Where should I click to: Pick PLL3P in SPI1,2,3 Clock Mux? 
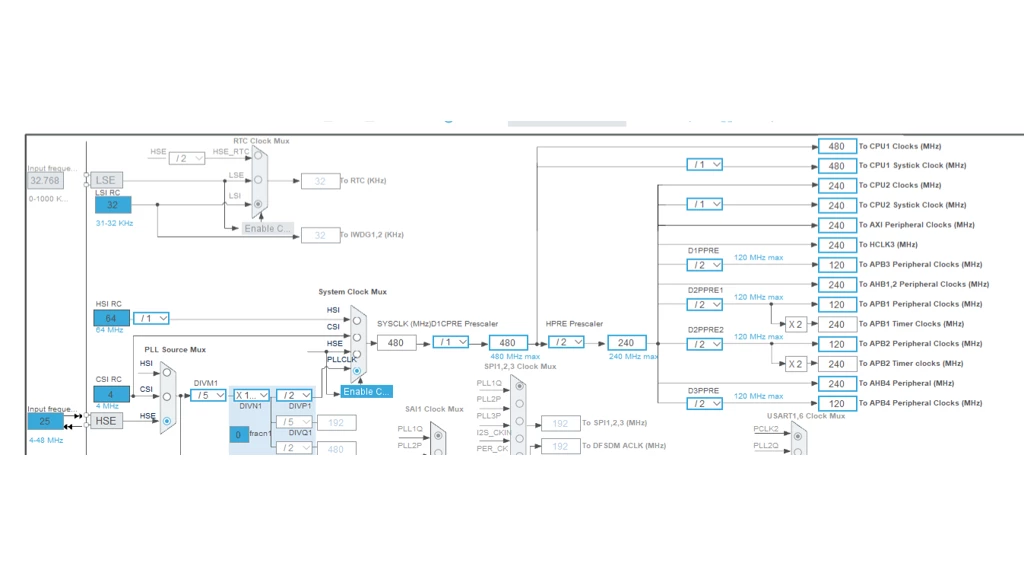point(519,421)
